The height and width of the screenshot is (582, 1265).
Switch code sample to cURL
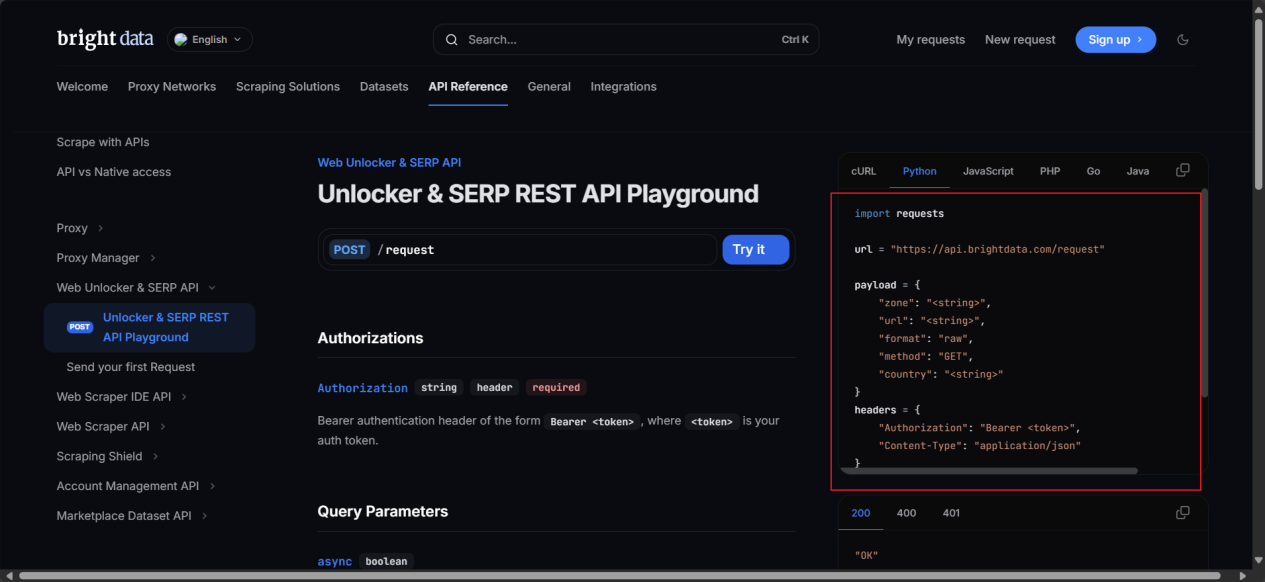(x=864, y=171)
